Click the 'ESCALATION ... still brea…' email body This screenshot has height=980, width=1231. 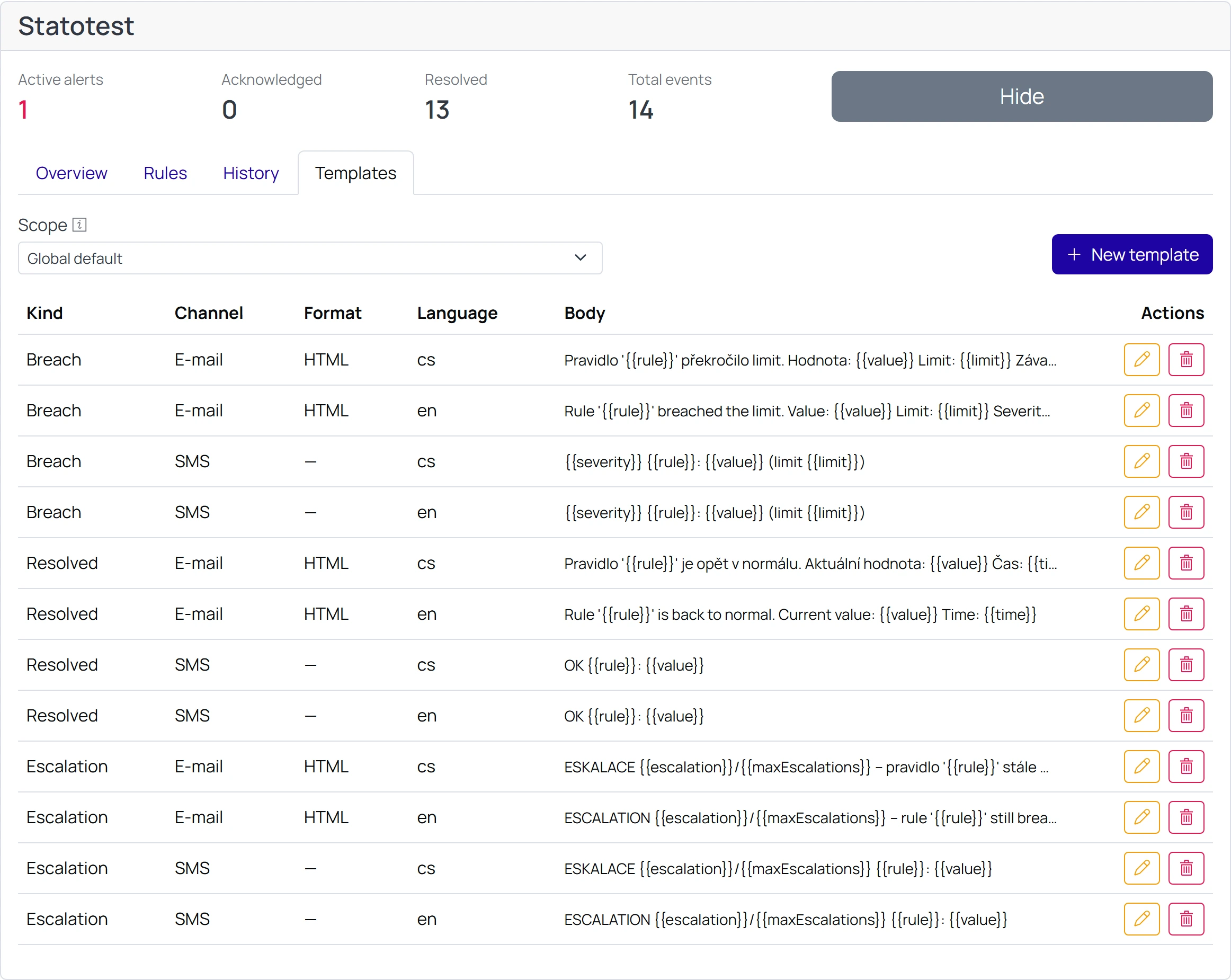(810, 818)
